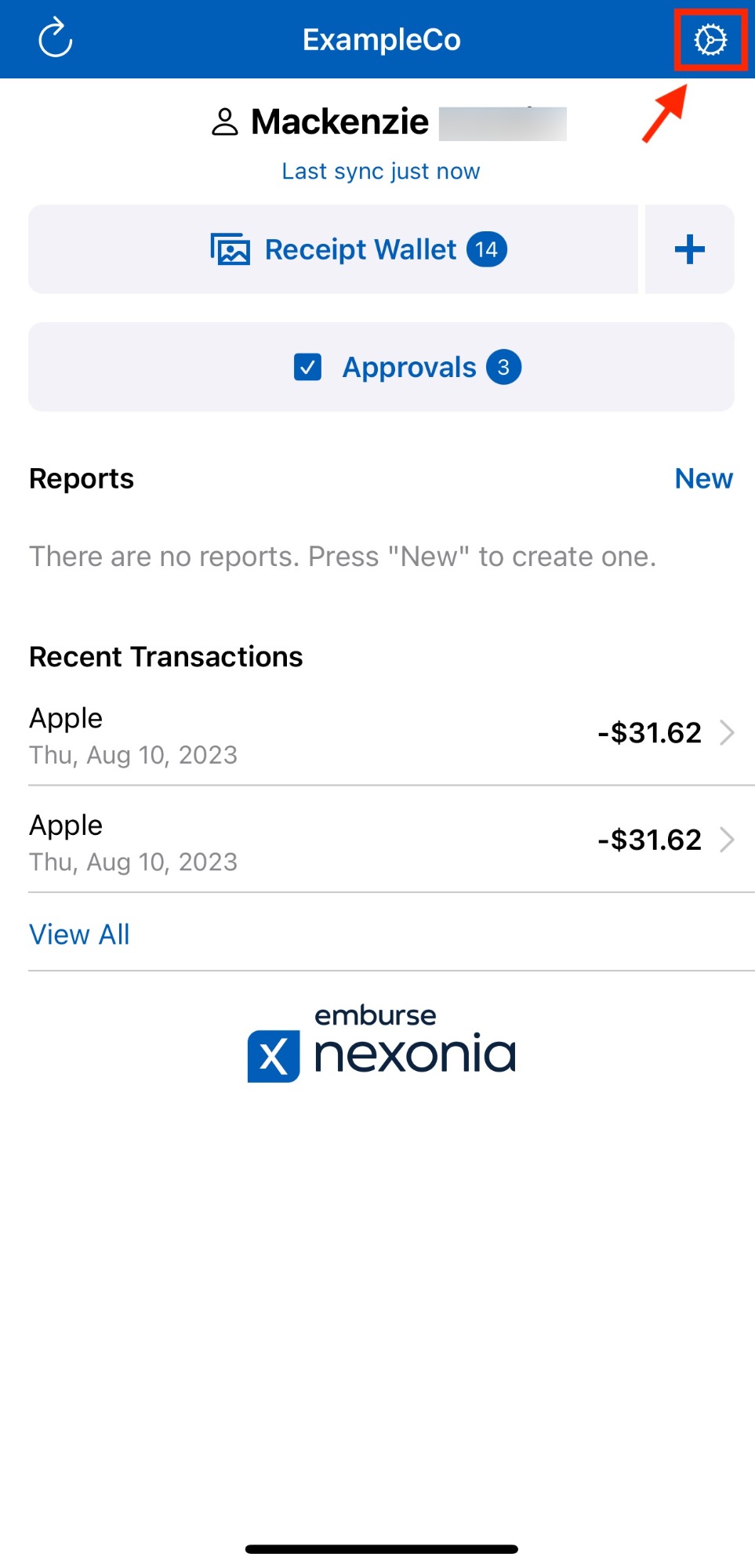This screenshot has width=755, height=1568.
Task: Tap the refresh sync icon
Action: click(56, 39)
